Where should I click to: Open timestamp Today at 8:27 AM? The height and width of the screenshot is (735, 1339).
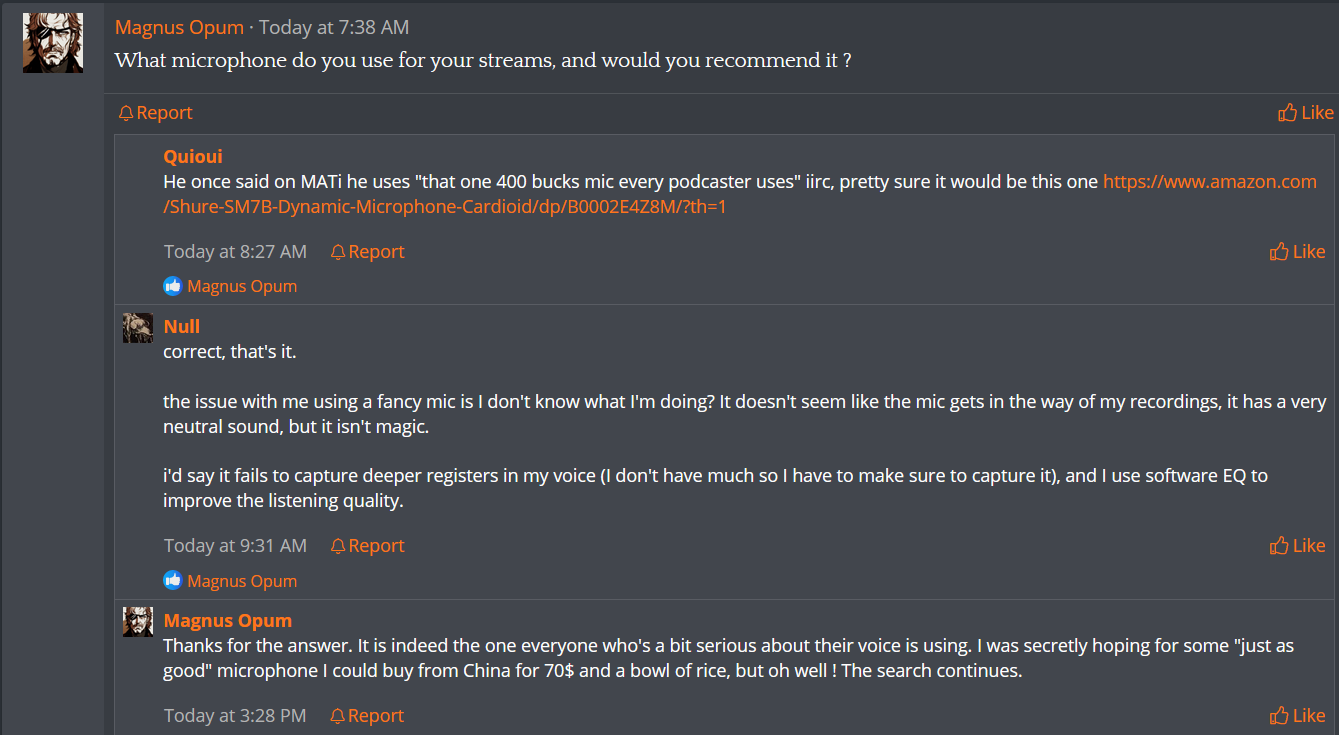[236, 251]
